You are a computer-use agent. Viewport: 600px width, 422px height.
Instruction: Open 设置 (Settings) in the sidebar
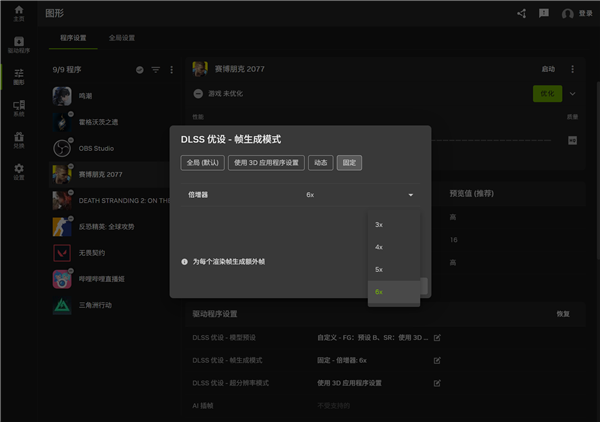tap(18, 171)
